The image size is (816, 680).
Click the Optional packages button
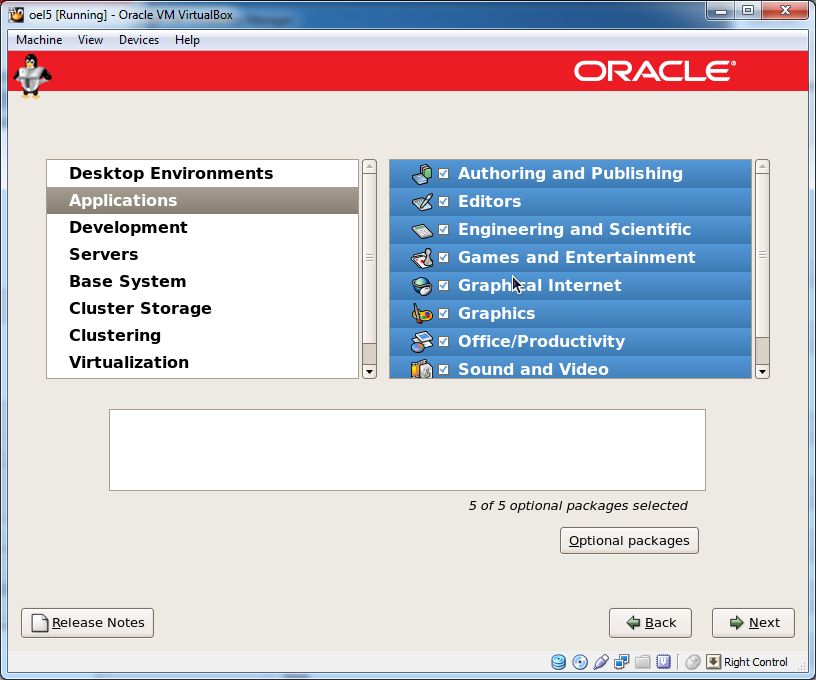[x=629, y=541]
